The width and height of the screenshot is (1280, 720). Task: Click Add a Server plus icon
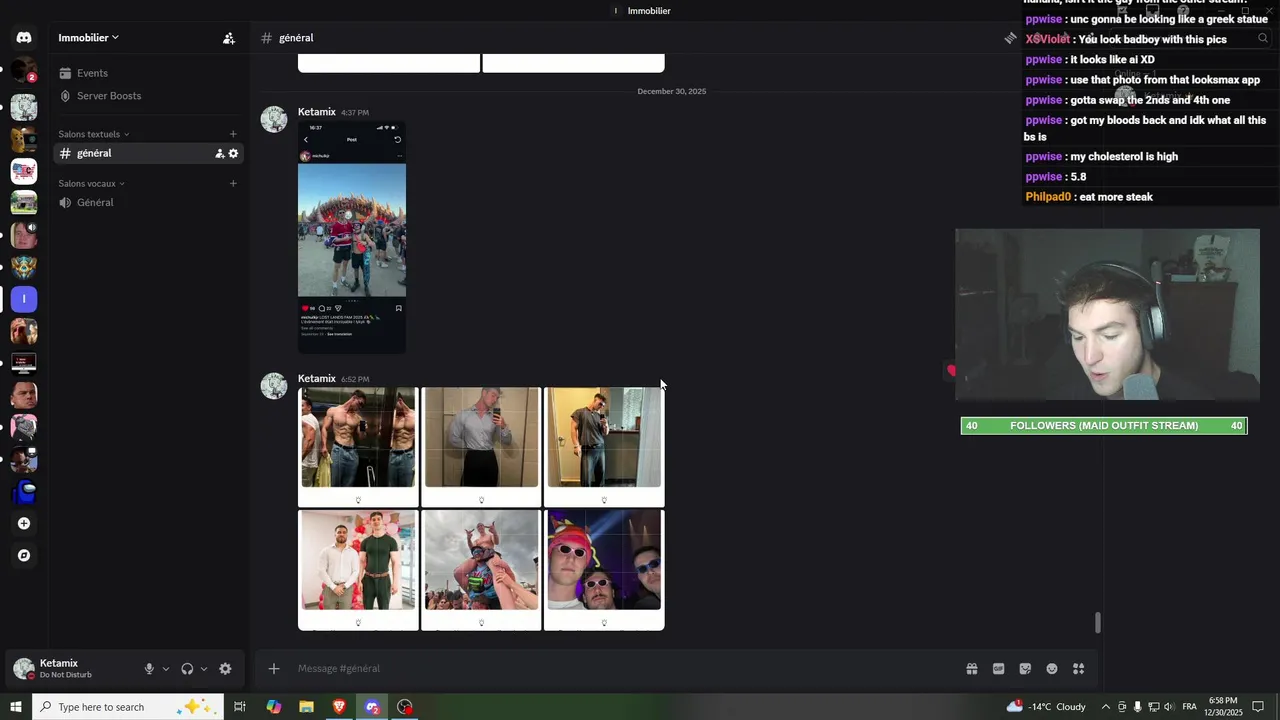(24, 523)
